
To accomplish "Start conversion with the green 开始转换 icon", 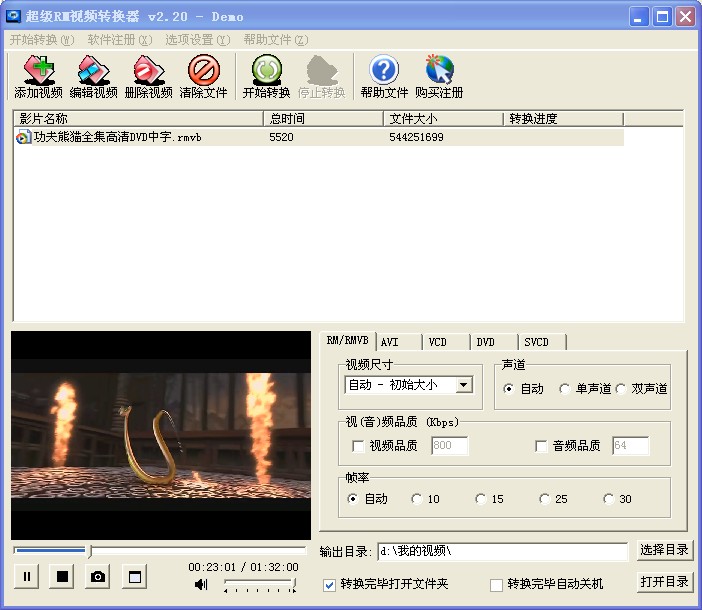I will [x=266, y=76].
